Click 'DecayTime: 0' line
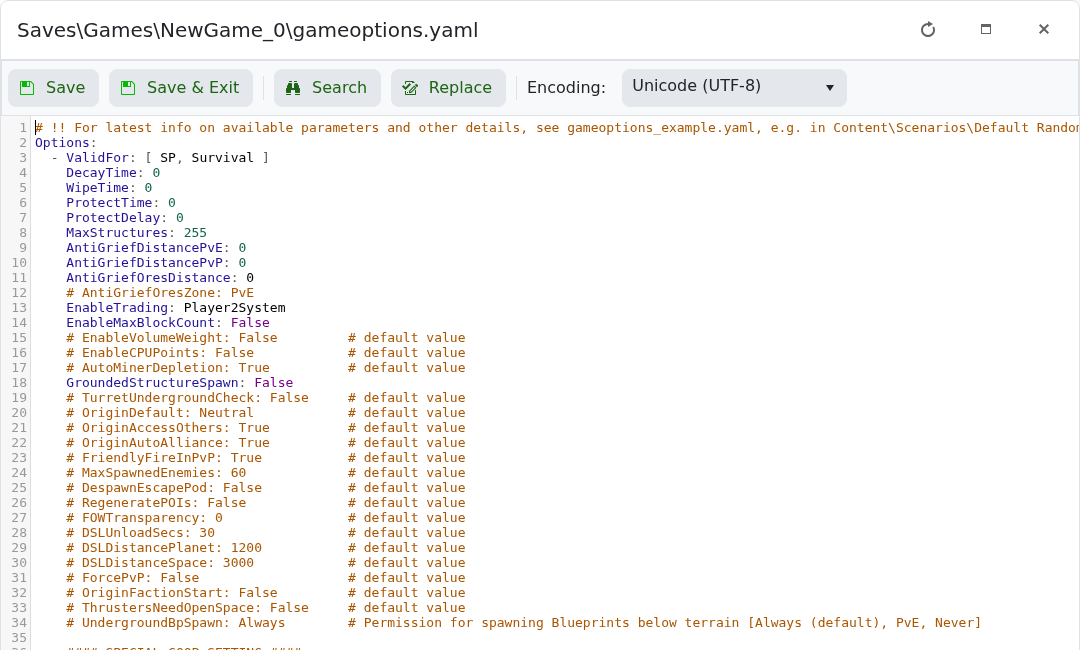Viewport: 1080px width, 650px height. tap(113, 173)
